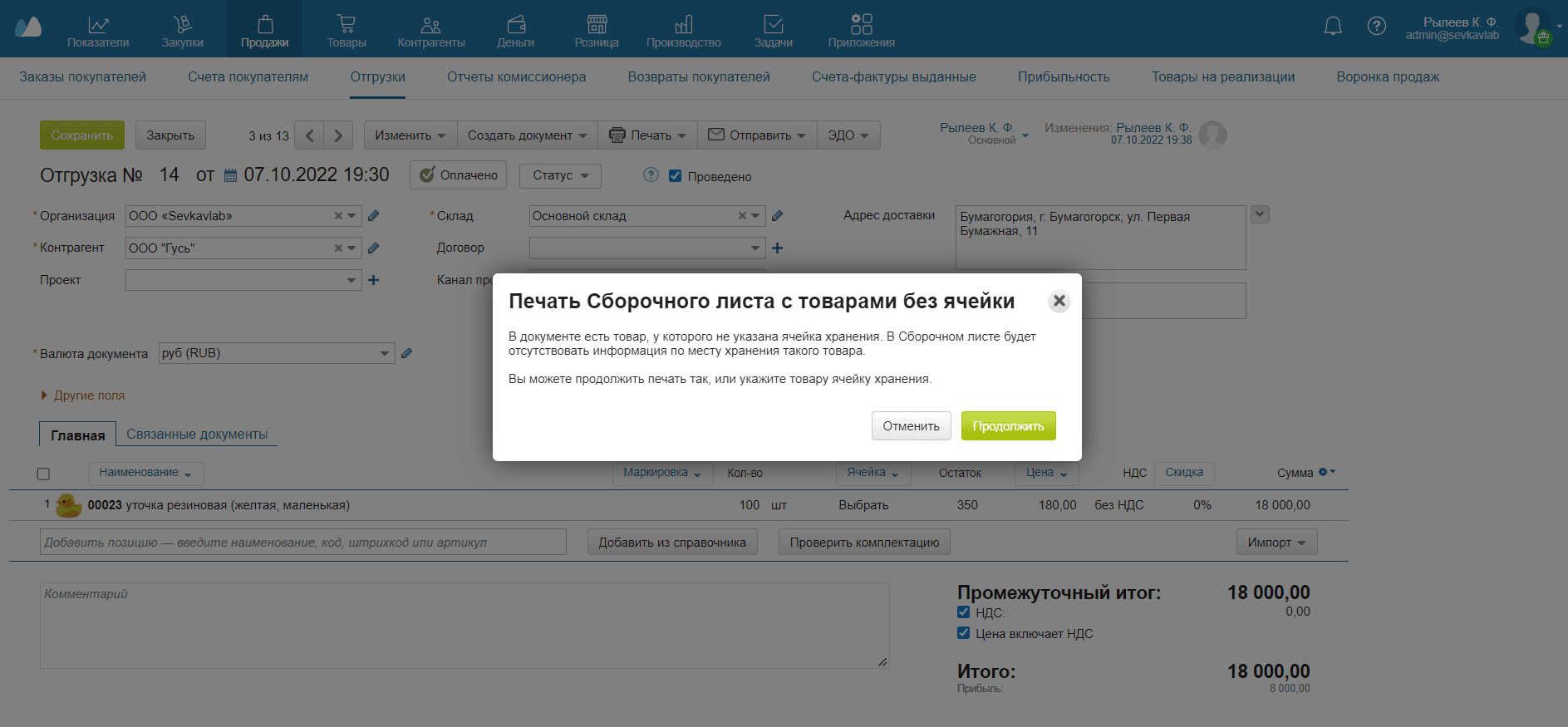Click the Выбрать cell link for уточка
This screenshot has width=1568, height=727.
coord(863,505)
